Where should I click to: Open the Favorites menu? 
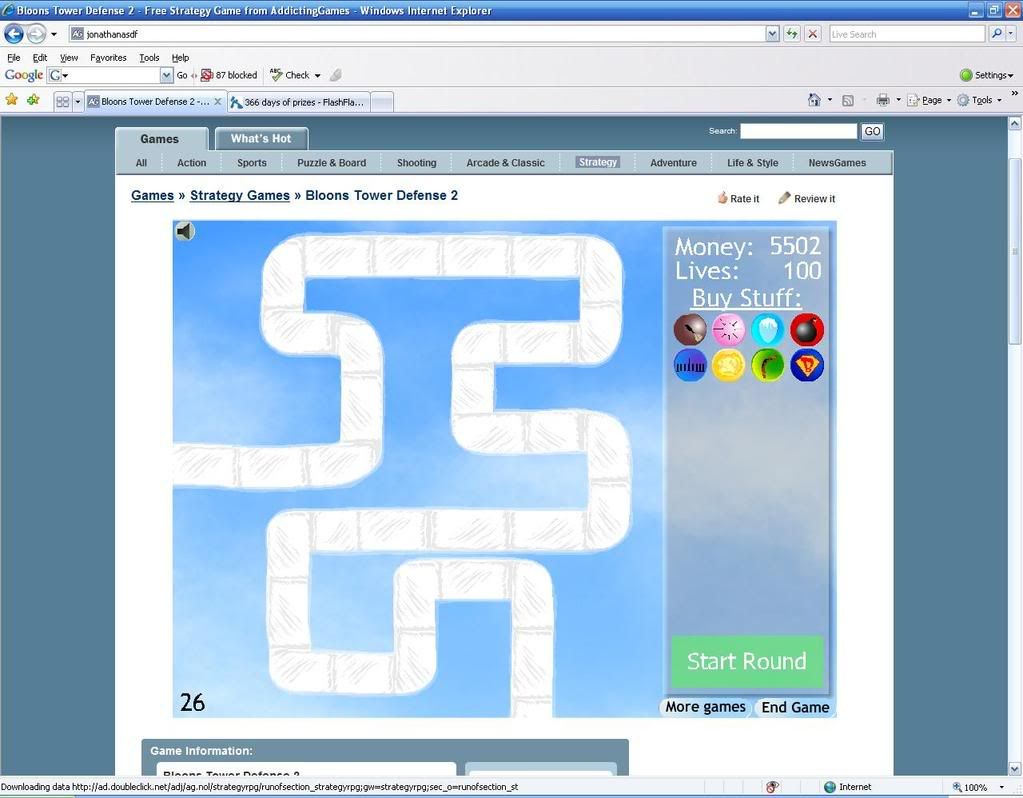pyautogui.click(x=108, y=58)
